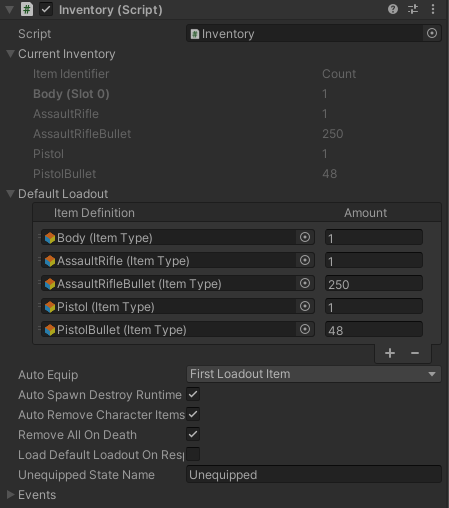The height and width of the screenshot is (508, 449).
Task: Click the Unequipped State Name text field
Action: tap(314, 474)
